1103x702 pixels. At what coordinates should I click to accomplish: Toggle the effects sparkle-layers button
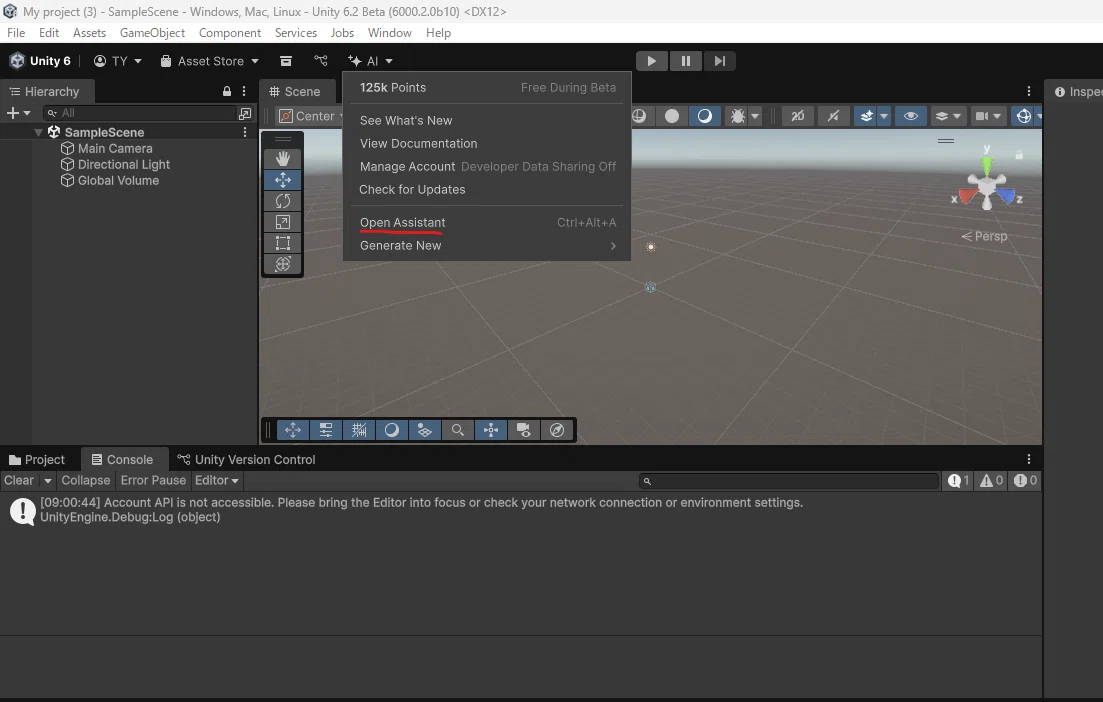(x=867, y=116)
